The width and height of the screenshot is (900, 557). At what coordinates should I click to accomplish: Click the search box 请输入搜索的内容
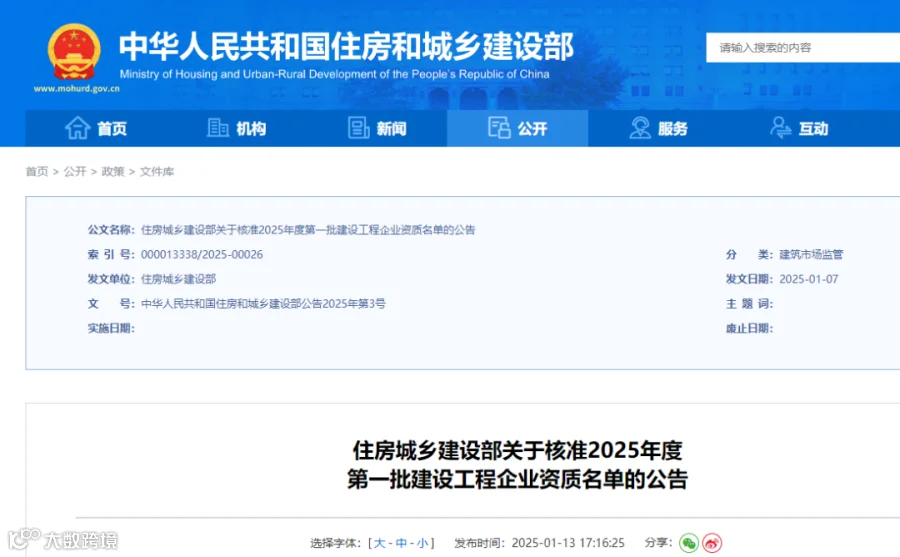point(803,48)
